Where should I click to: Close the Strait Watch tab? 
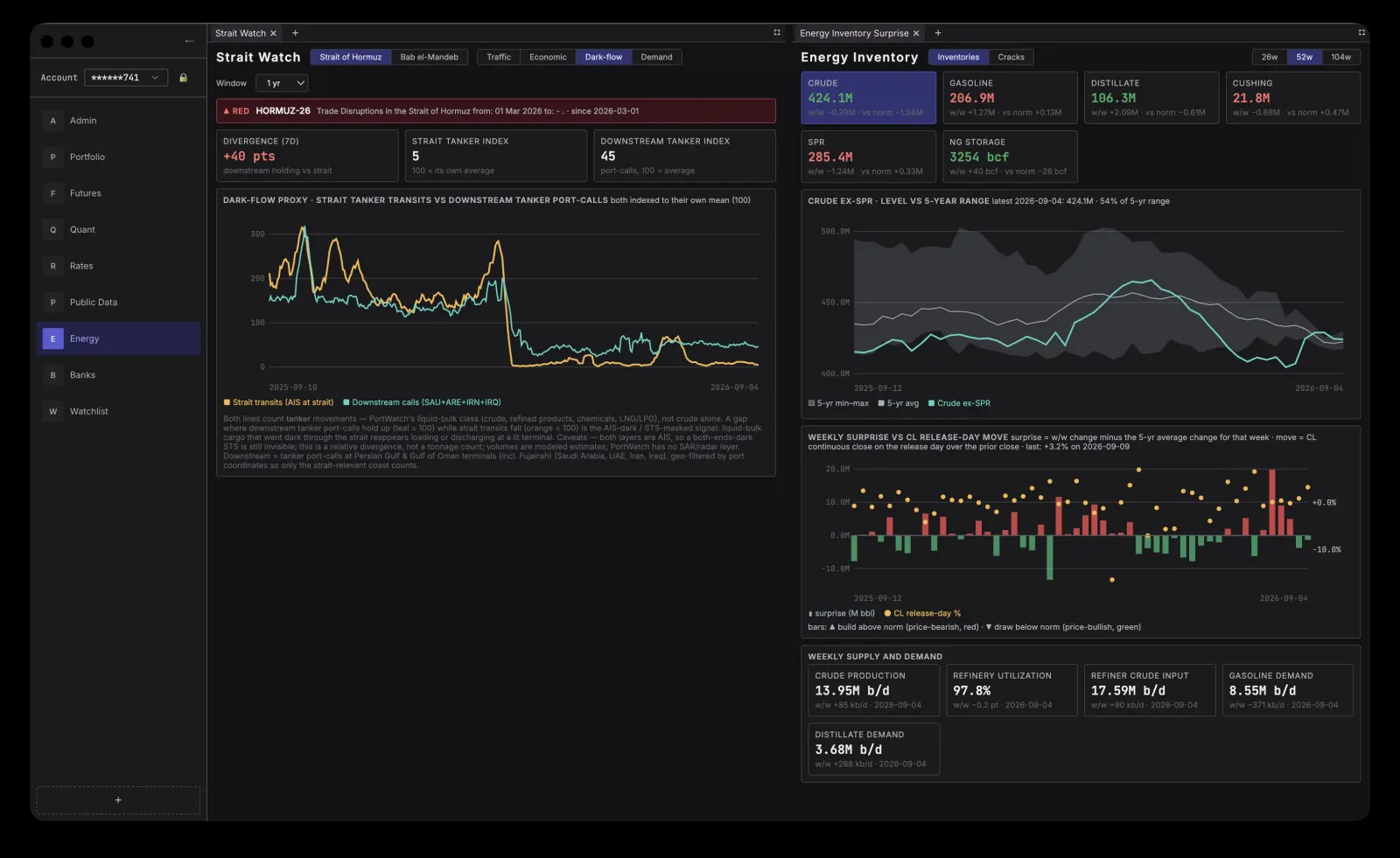273,33
